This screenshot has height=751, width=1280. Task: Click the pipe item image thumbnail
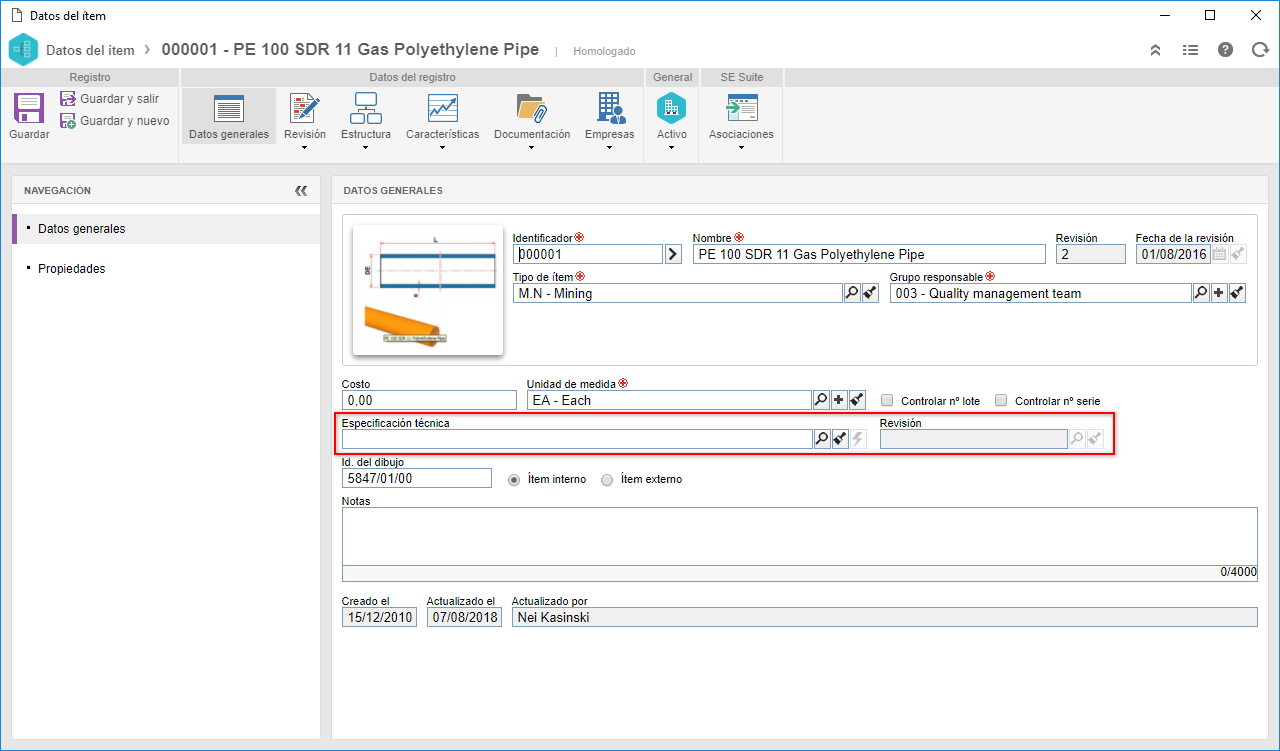(x=428, y=290)
